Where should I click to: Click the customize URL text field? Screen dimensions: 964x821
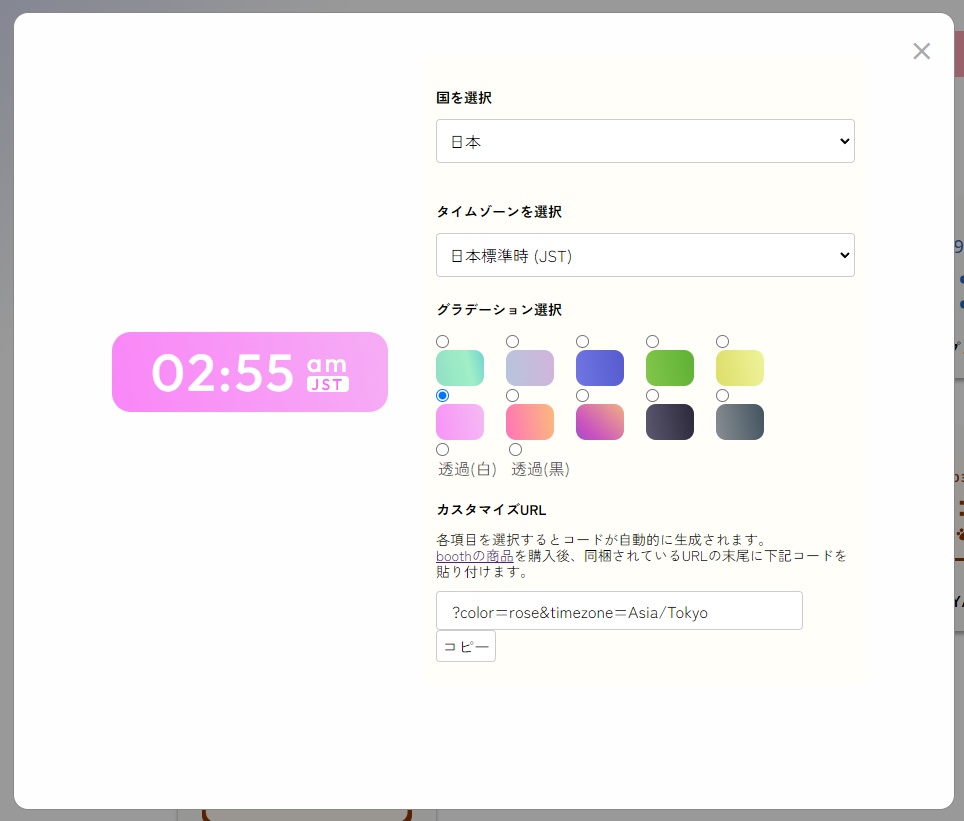(x=618, y=610)
